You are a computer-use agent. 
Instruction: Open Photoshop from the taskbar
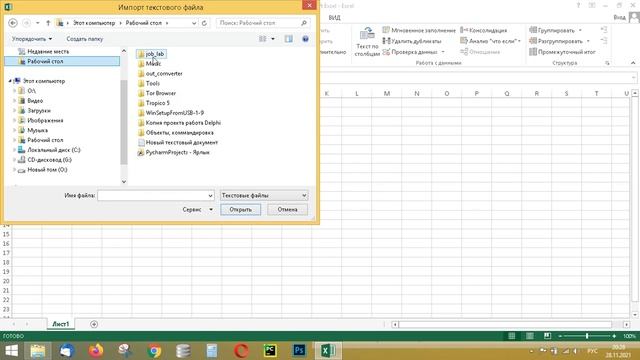coord(299,351)
